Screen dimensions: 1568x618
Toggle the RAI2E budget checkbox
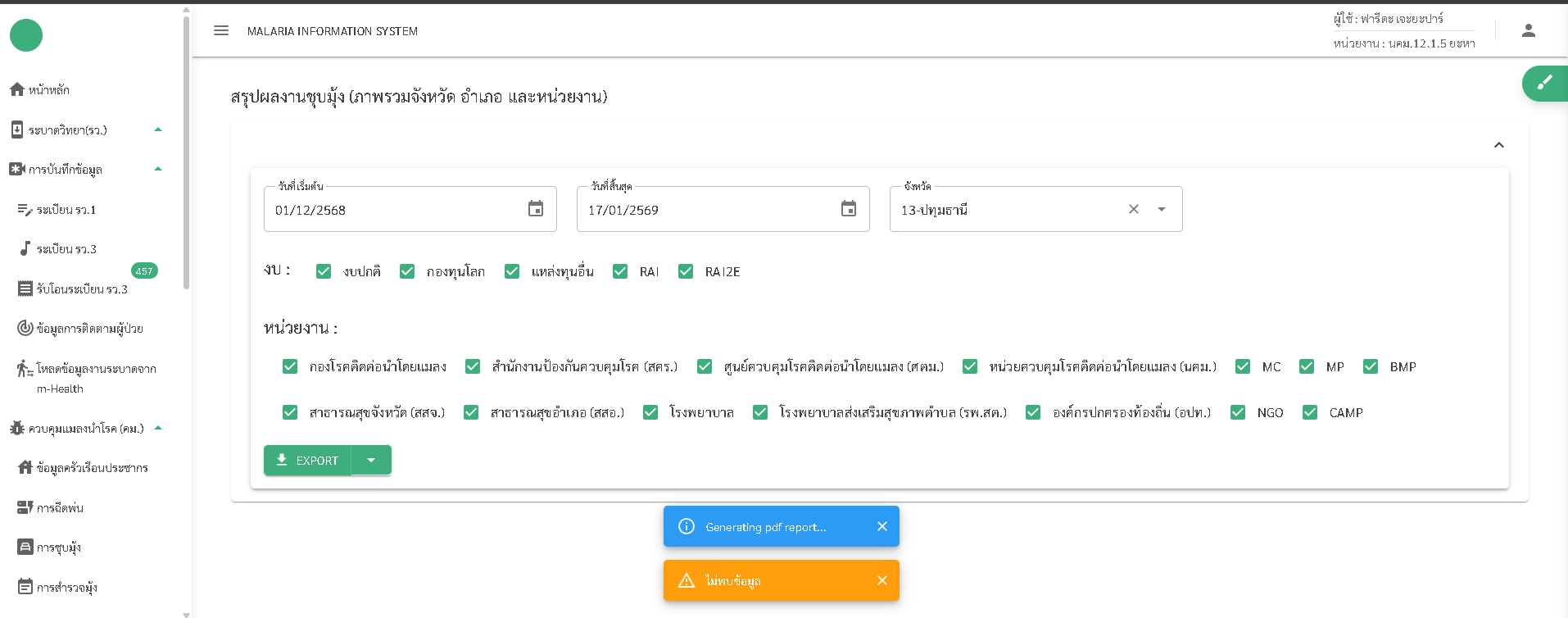tap(686, 271)
